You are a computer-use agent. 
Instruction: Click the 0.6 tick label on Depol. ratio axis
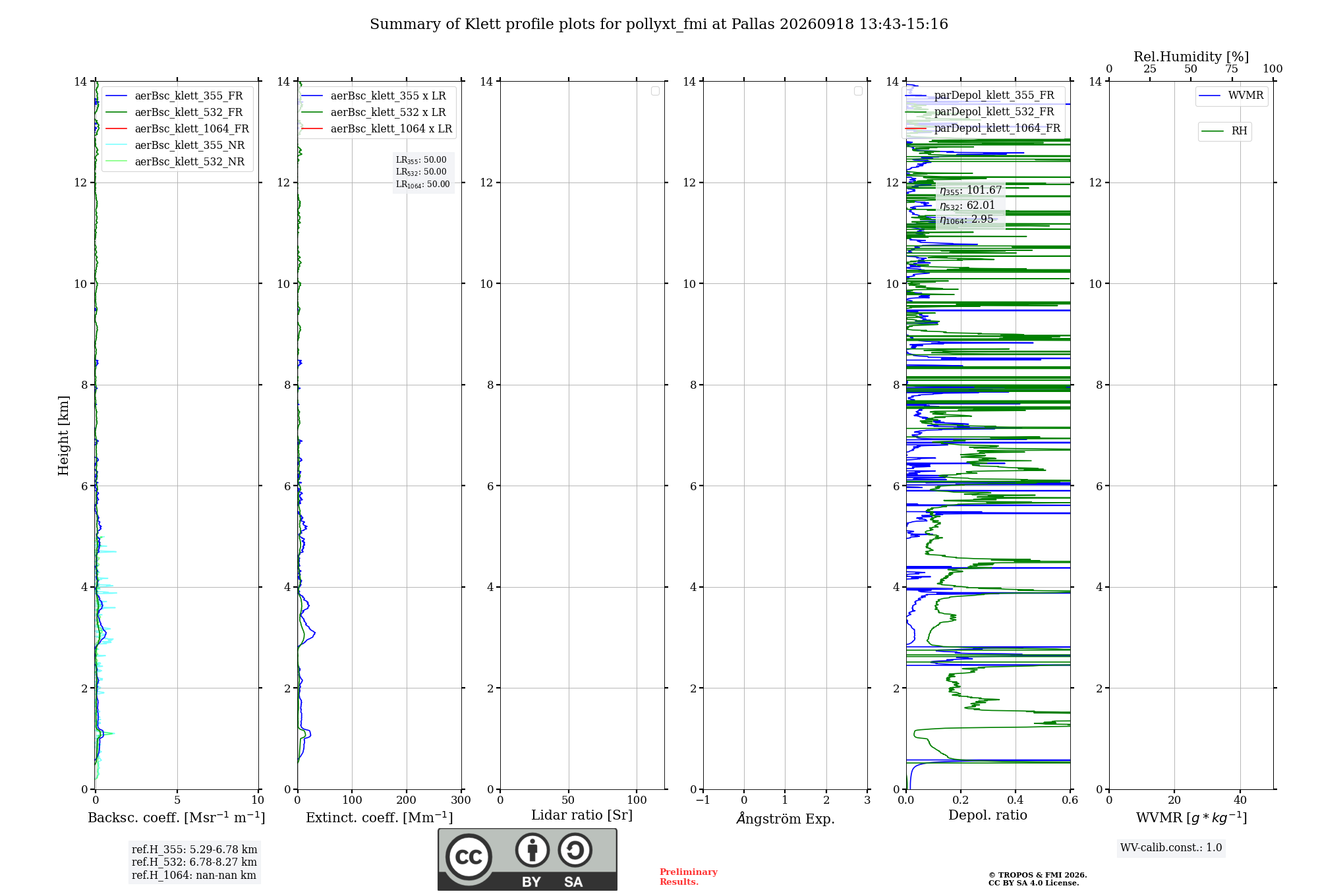click(1070, 800)
